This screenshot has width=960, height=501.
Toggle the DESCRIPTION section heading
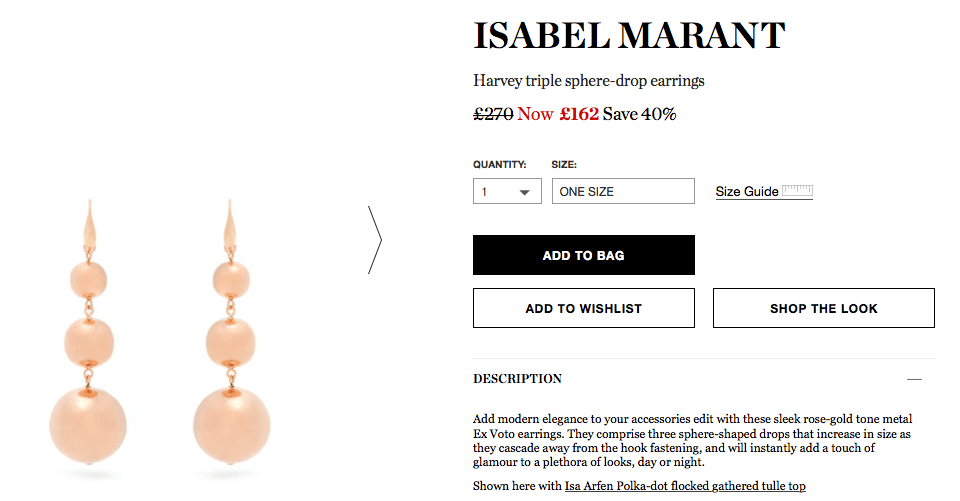coord(517,379)
